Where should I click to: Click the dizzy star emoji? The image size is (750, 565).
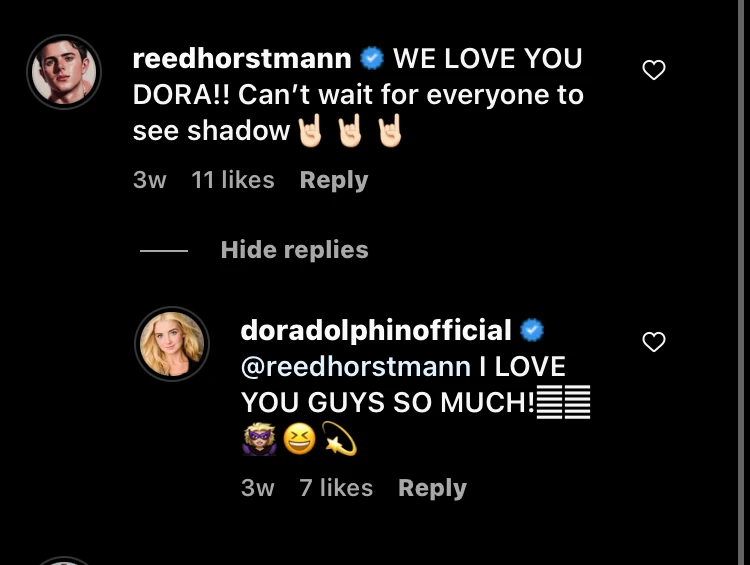coord(339,440)
